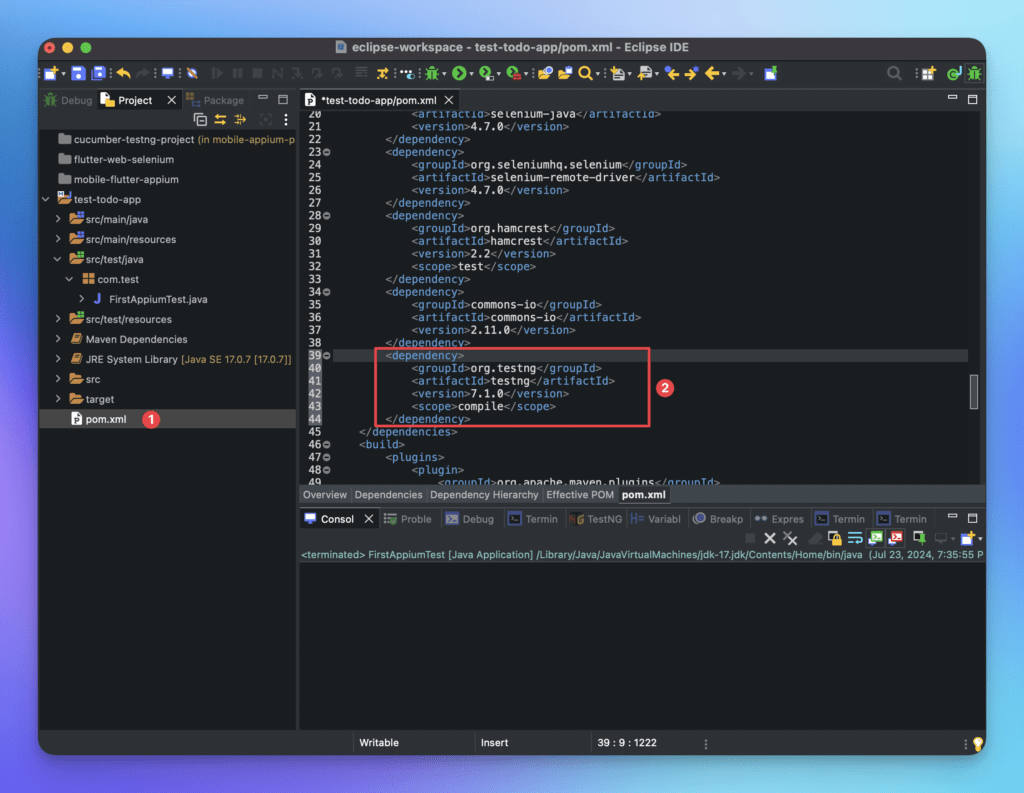Click the Coverage run toolbar icon

[486, 73]
